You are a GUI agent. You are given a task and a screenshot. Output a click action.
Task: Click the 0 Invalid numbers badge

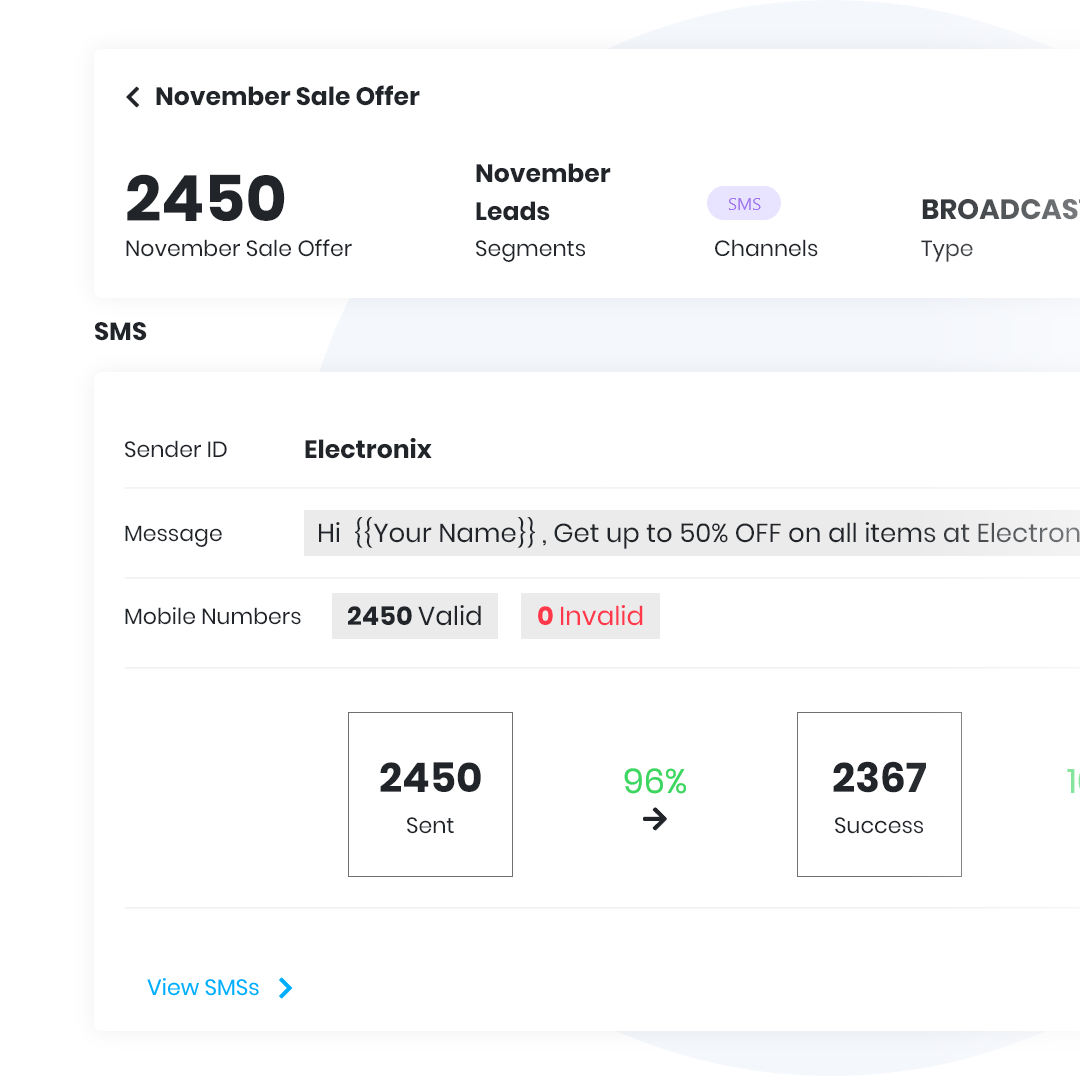(590, 615)
